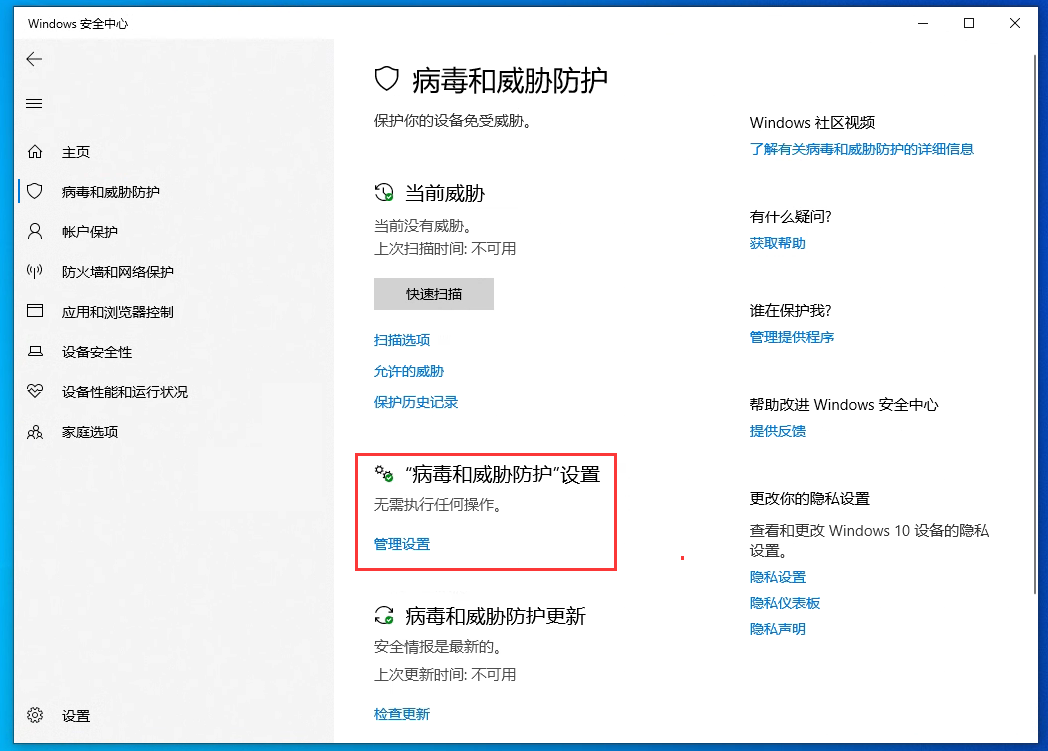
Task: Open 防火墙和网络保护 page
Action: [118, 272]
